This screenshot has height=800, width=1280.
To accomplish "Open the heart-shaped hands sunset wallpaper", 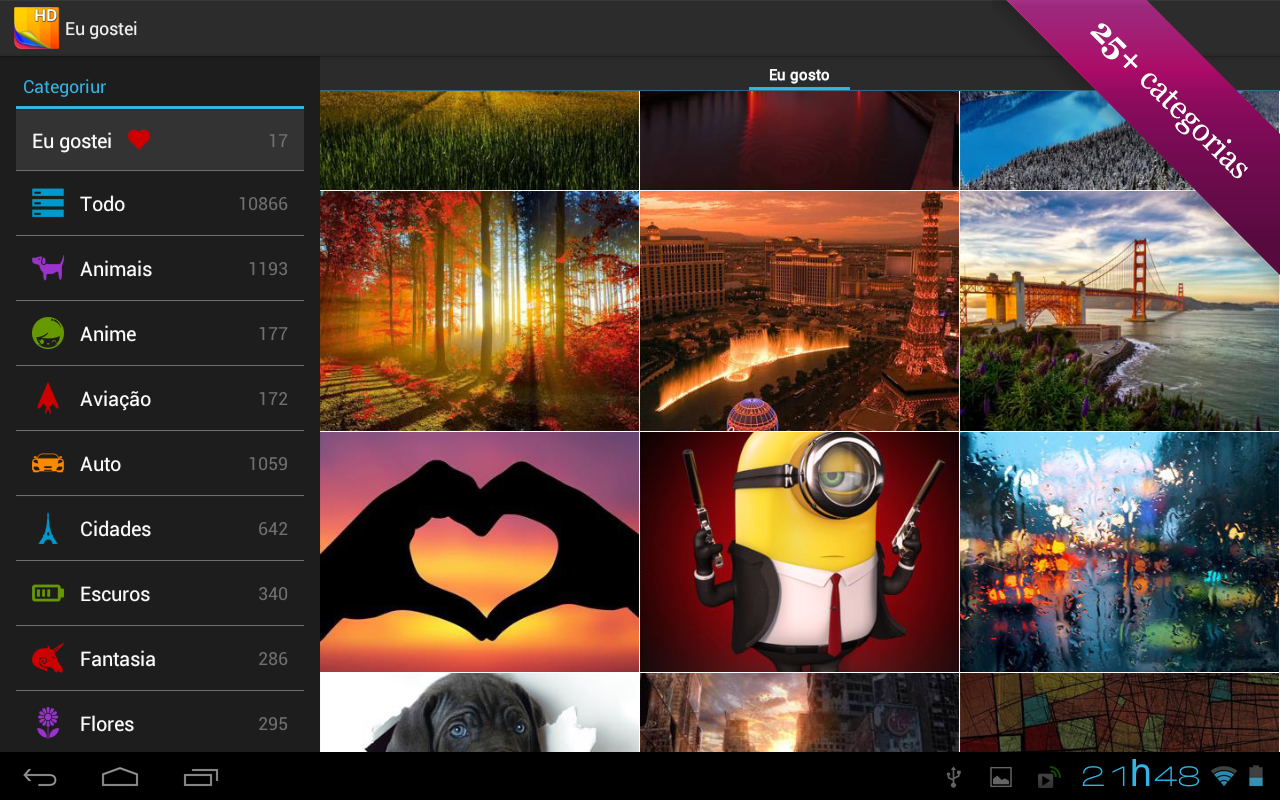I will 479,551.
